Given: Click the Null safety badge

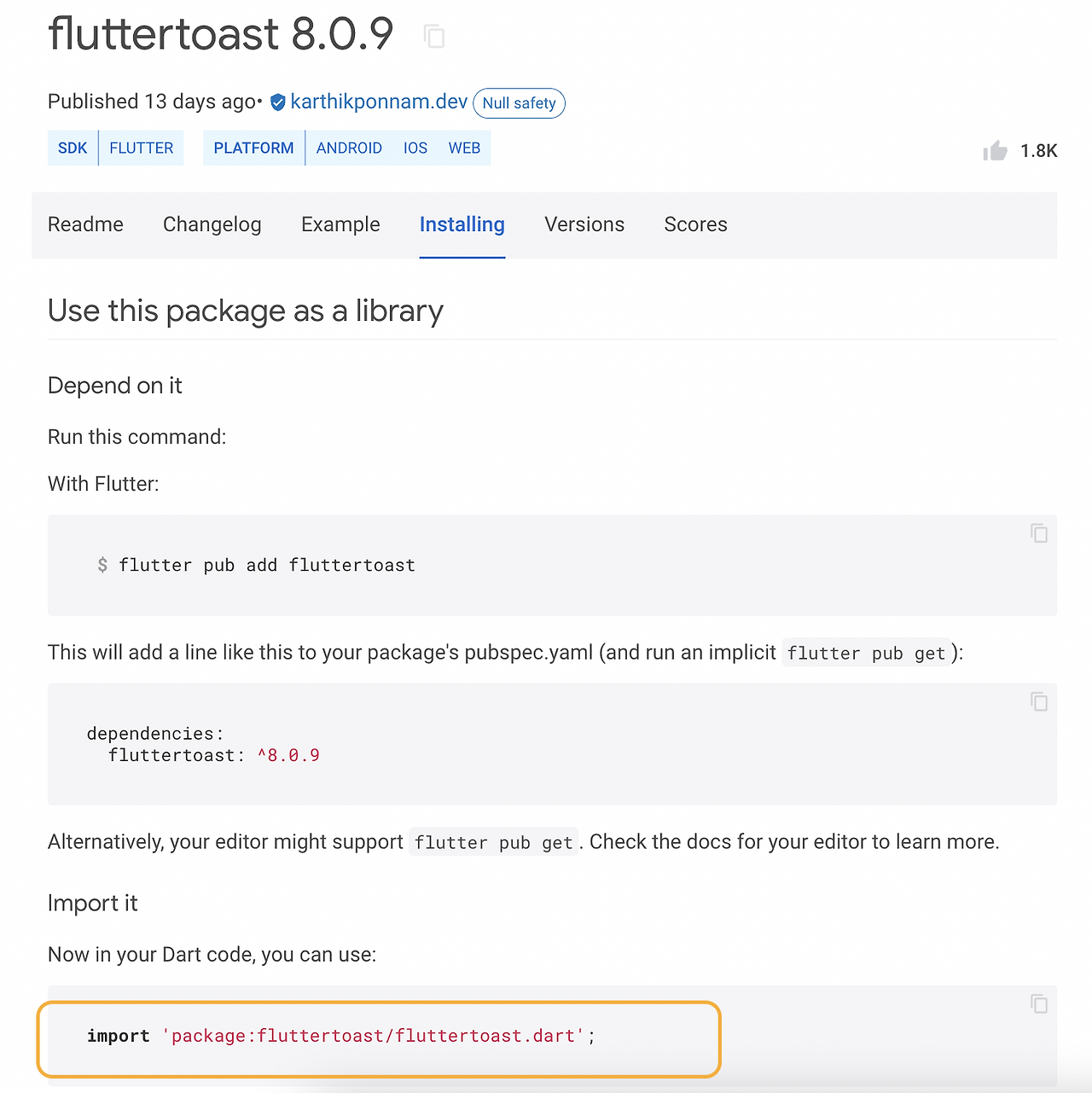Looking at the screenshot, I should 519,103.
